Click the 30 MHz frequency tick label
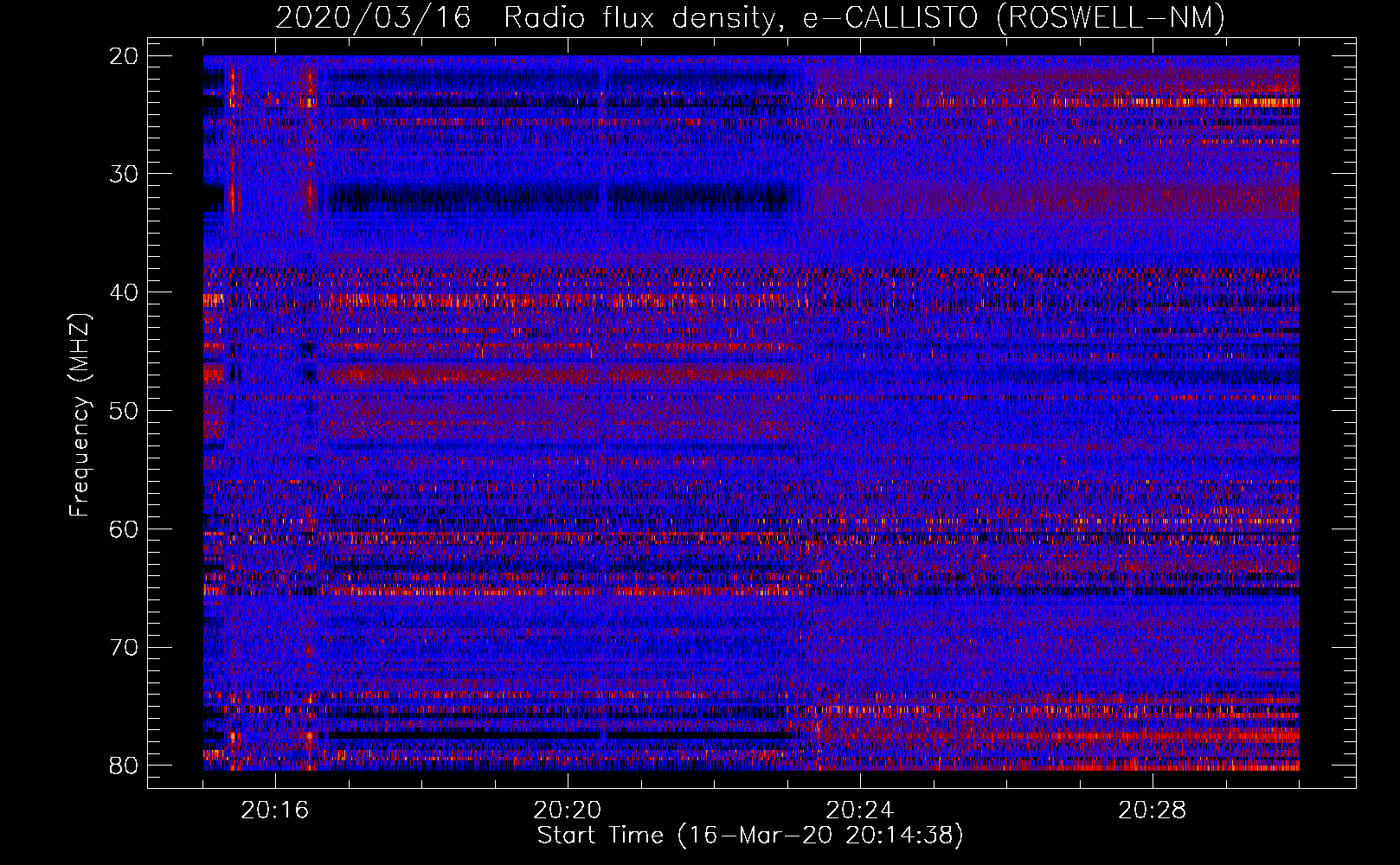This screenshot has height=865, width=1400. click(x=125, y=174)
